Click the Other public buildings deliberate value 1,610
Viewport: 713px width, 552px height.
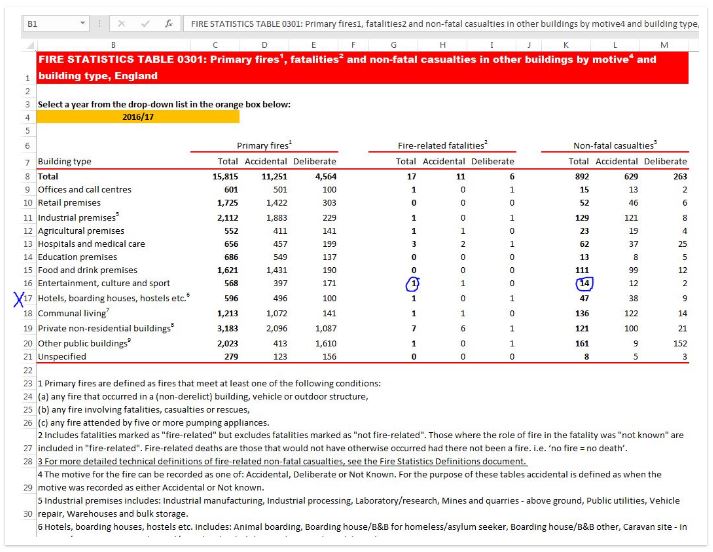tap(326, 343)
